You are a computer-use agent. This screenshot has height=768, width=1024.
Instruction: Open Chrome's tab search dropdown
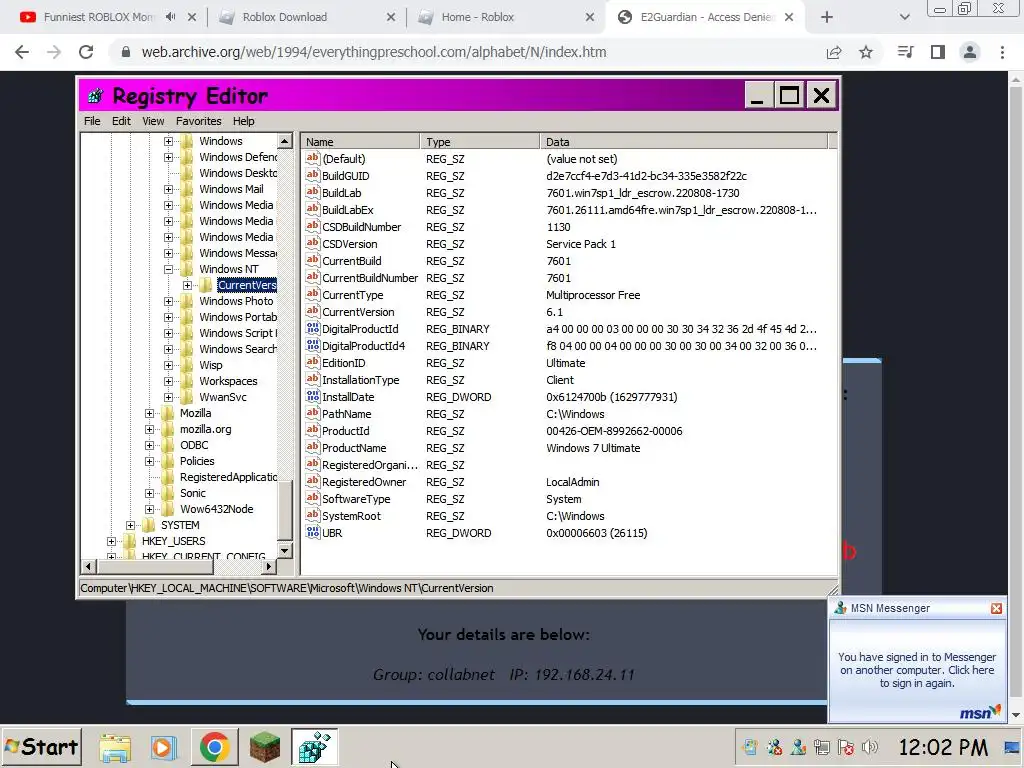click(904, 17)
